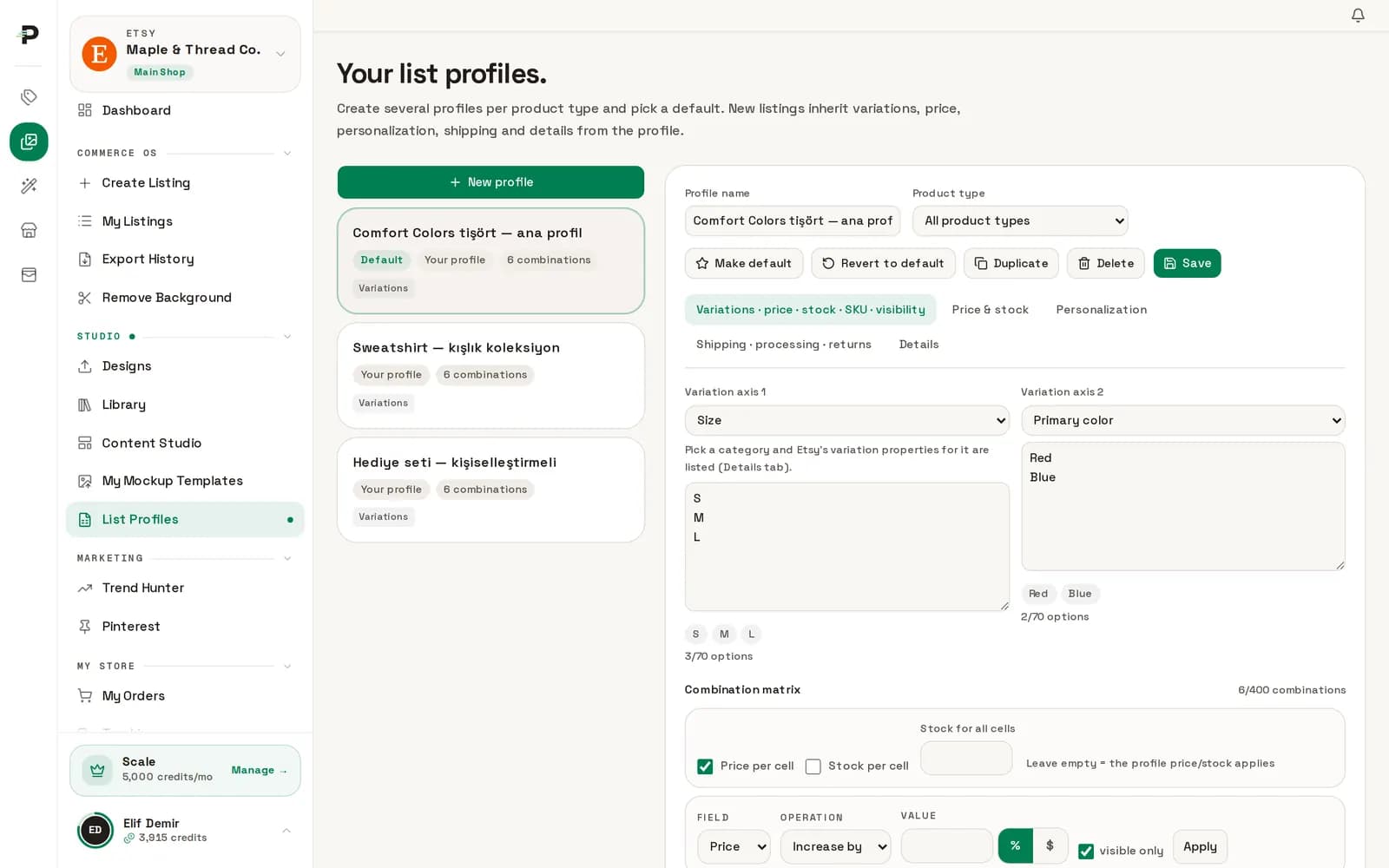Click the Make default button
Screen dimensions: 1389x868
point(744,264)
